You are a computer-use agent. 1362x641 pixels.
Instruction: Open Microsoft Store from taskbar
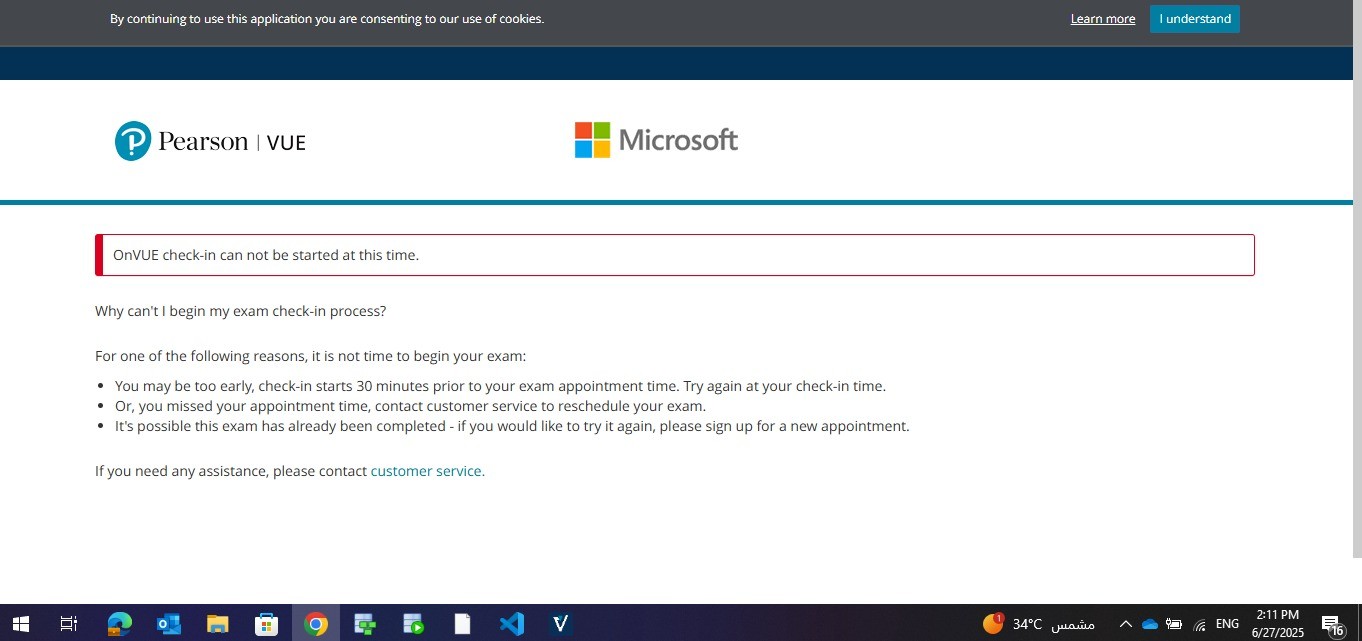pyautogui.click(x=266, y=624)
